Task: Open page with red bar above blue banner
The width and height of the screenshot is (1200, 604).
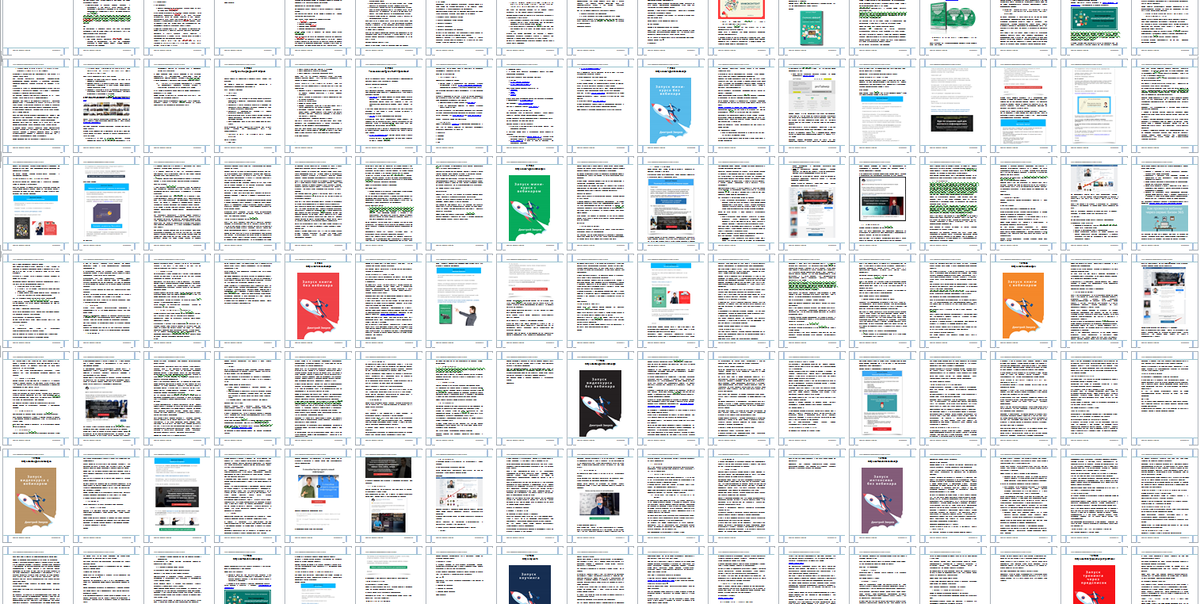Action: point(1022,105)
